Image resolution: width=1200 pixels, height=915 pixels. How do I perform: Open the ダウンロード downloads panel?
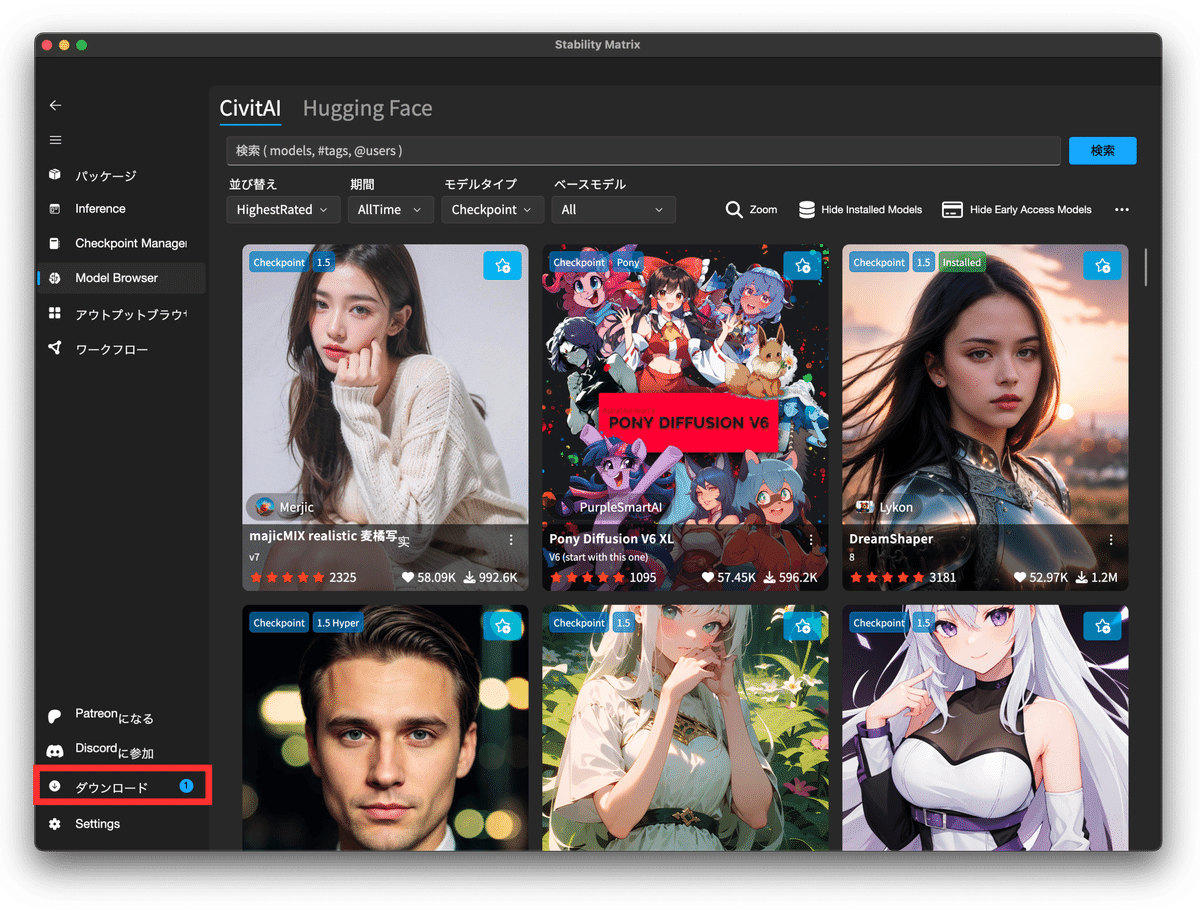(122, 787)
